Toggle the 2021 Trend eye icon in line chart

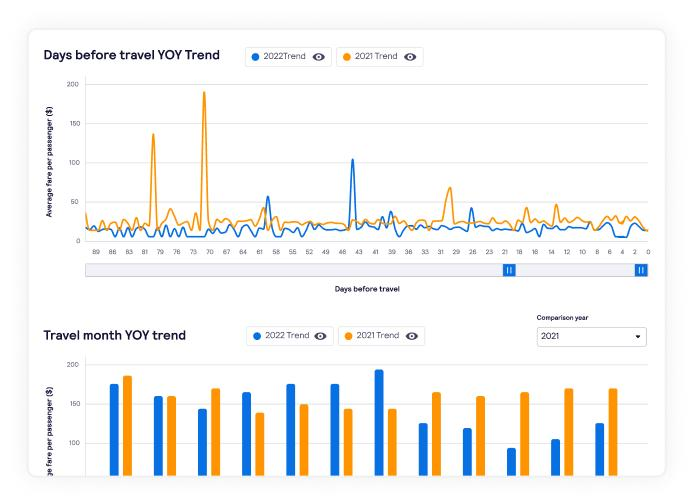[x=410, y=57]
